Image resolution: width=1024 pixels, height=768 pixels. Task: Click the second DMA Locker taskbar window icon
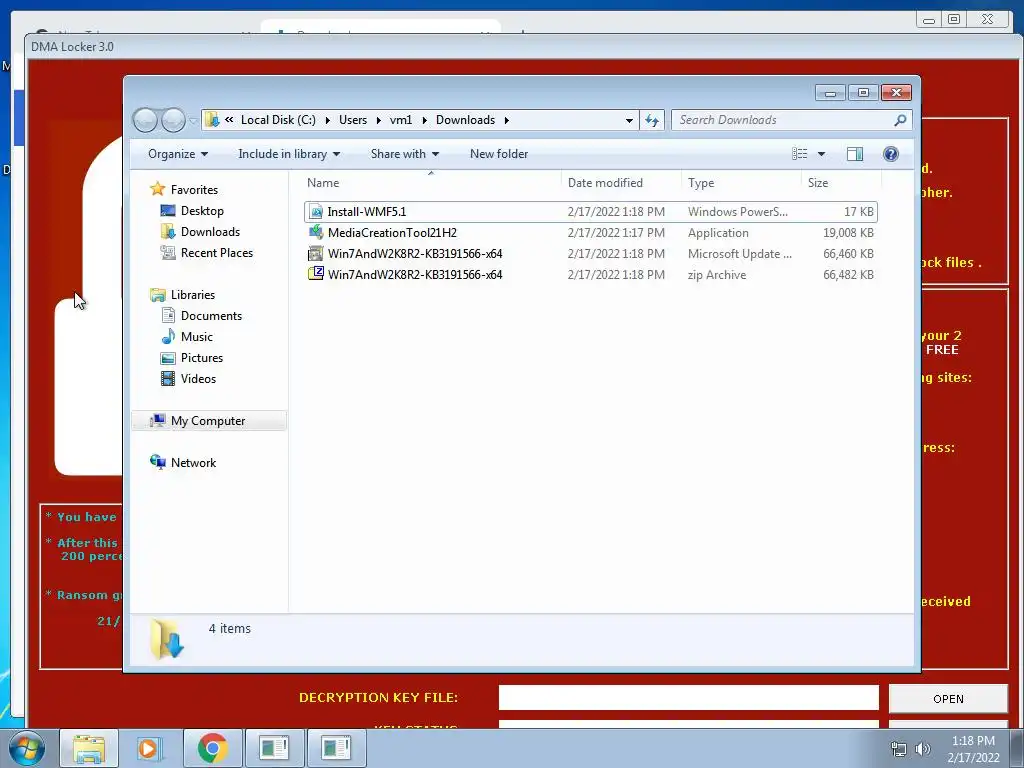336,748
